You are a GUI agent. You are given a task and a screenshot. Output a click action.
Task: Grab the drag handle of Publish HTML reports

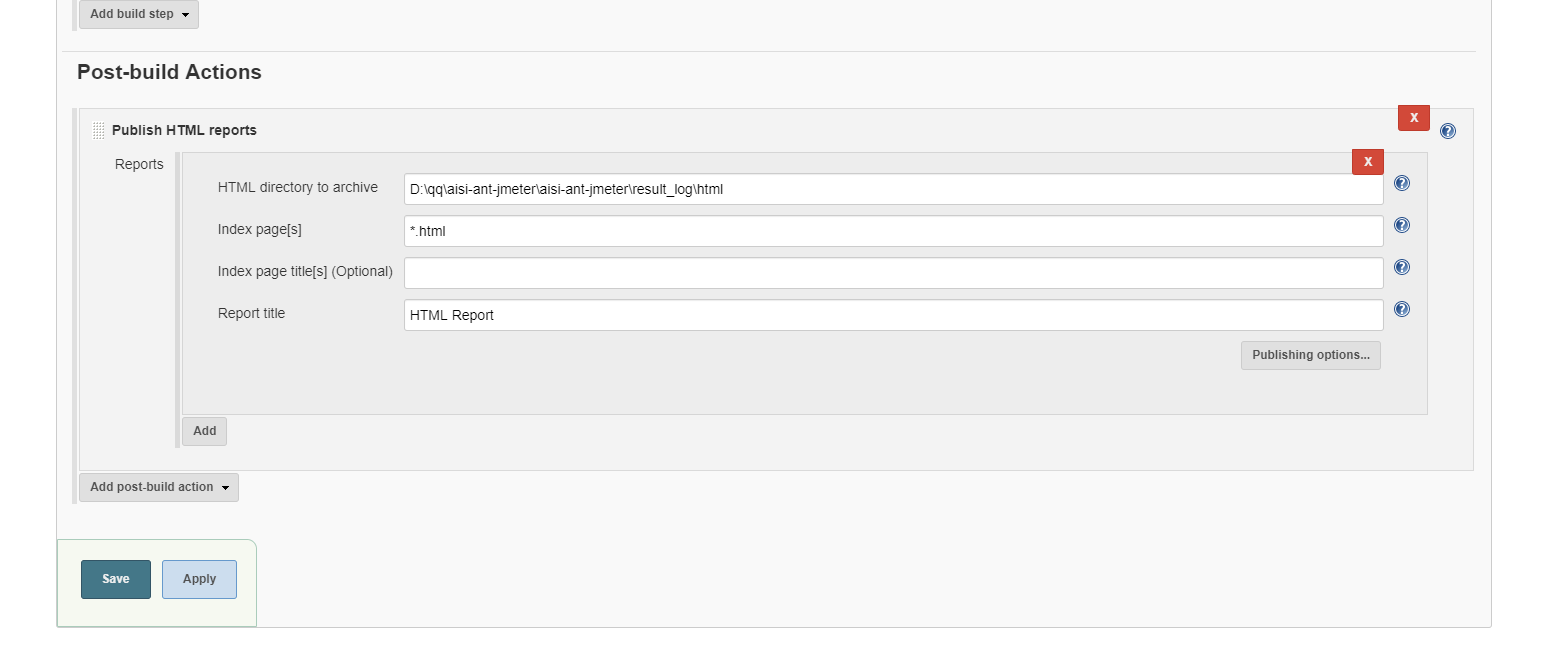pyautogui.click(x=99, y=130)
